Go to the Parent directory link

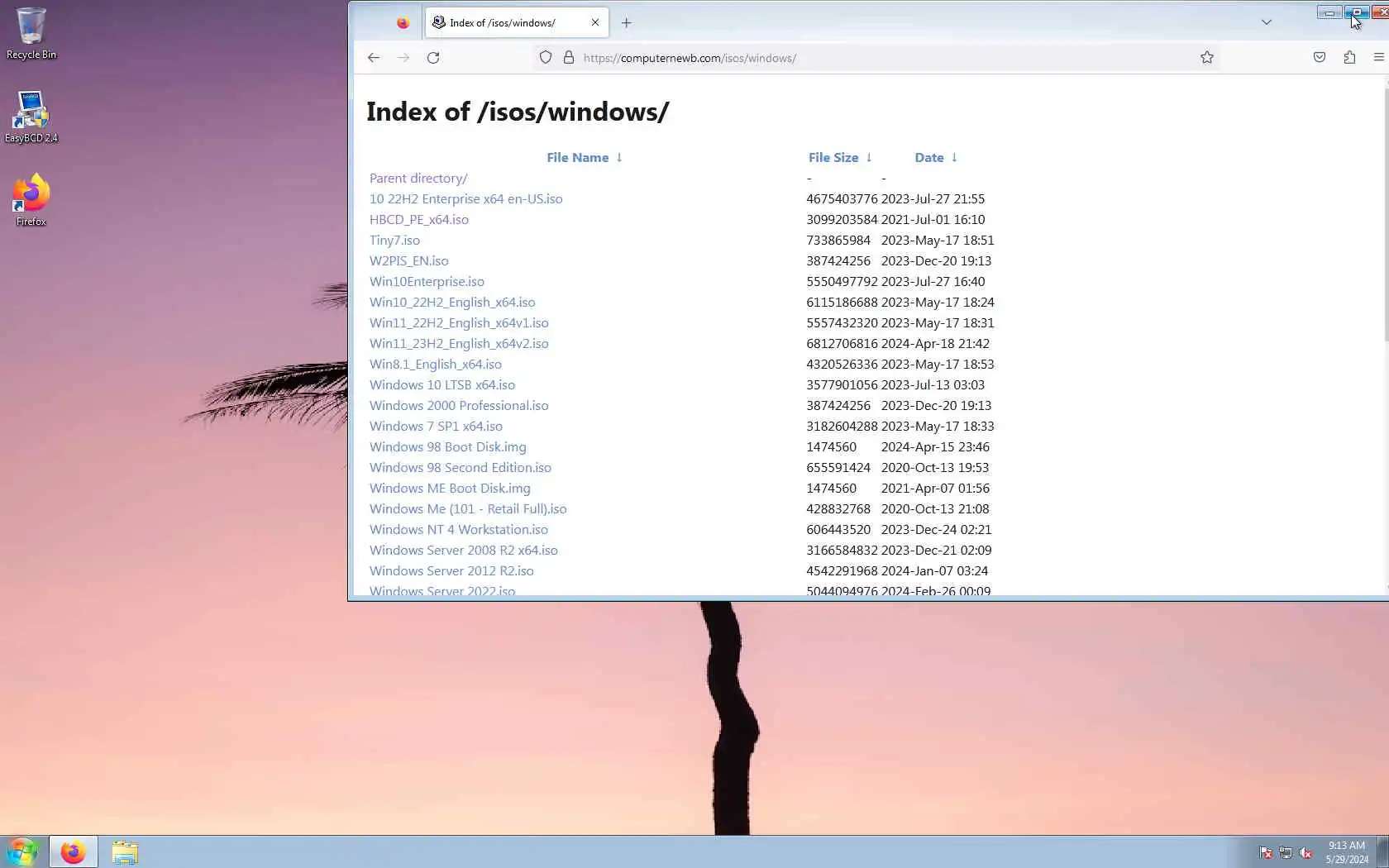[x=418, y=179]
